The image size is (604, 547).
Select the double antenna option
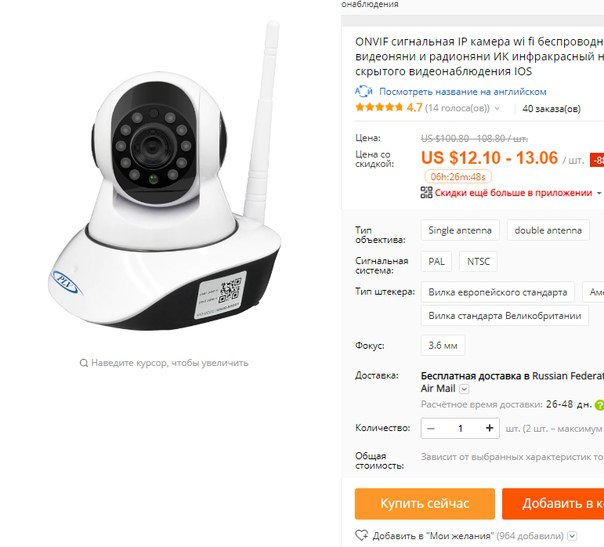tap(548, 230)
